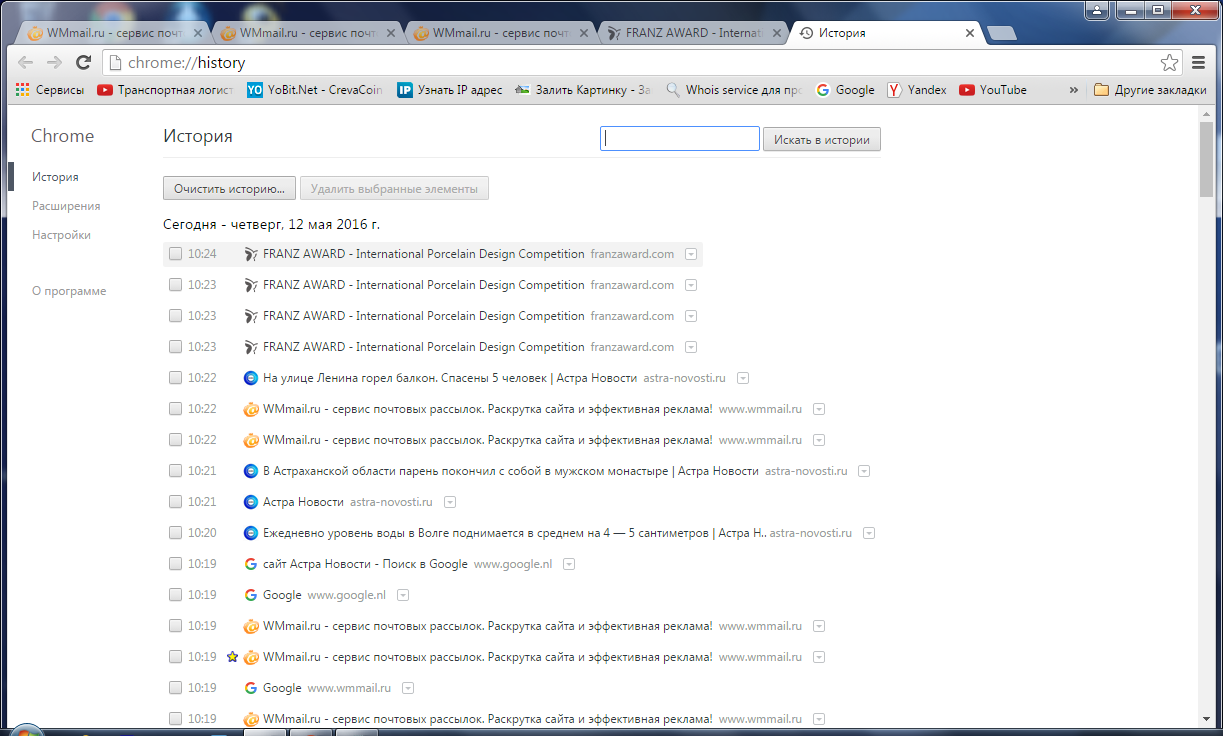Check the Ежедневно уровень воды entry checkbox
Screen dimensions: 1223x736
(175, 533)
